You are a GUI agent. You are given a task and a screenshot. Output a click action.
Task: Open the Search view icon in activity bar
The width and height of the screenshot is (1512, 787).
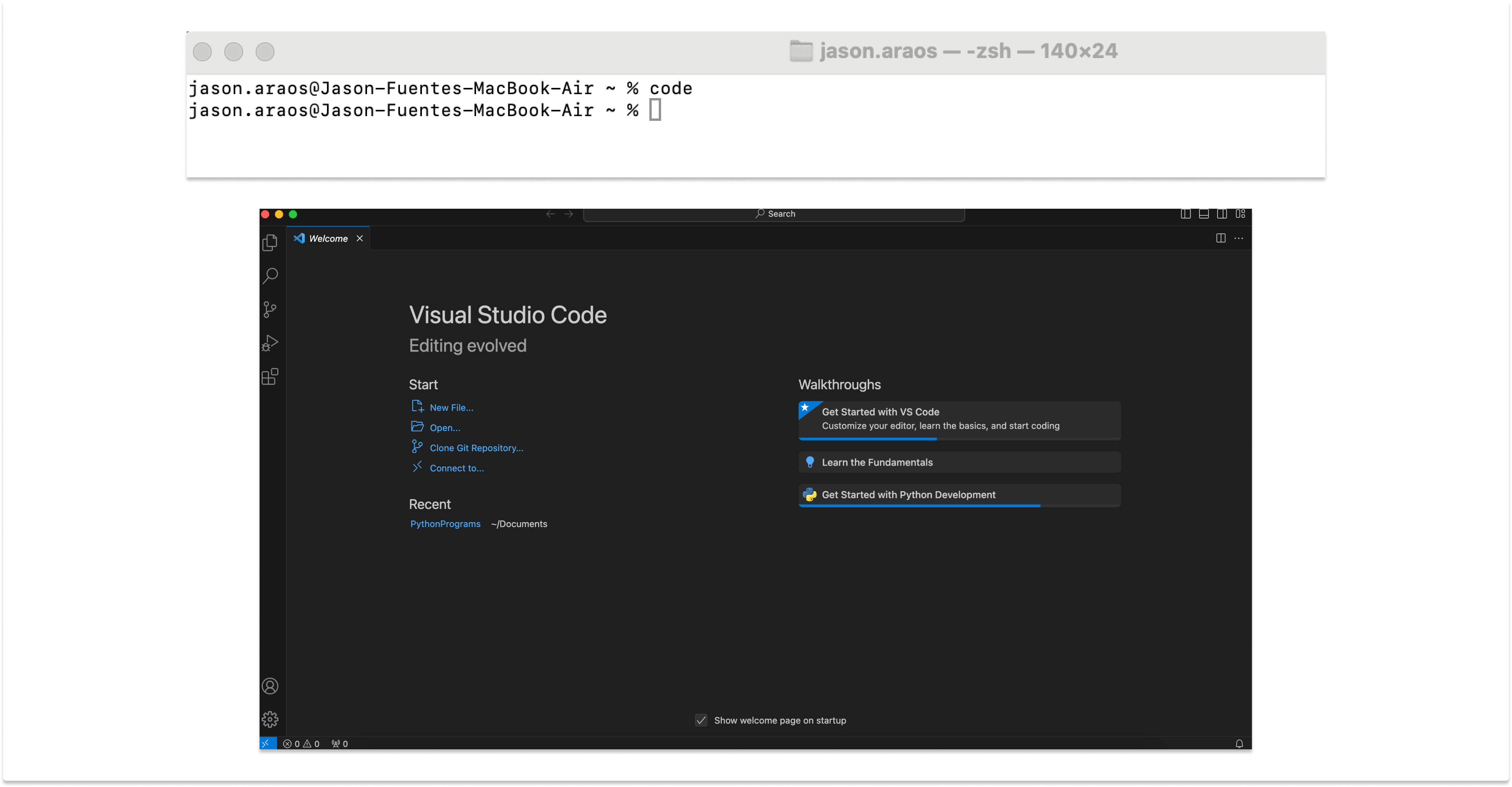pos(270,275)
